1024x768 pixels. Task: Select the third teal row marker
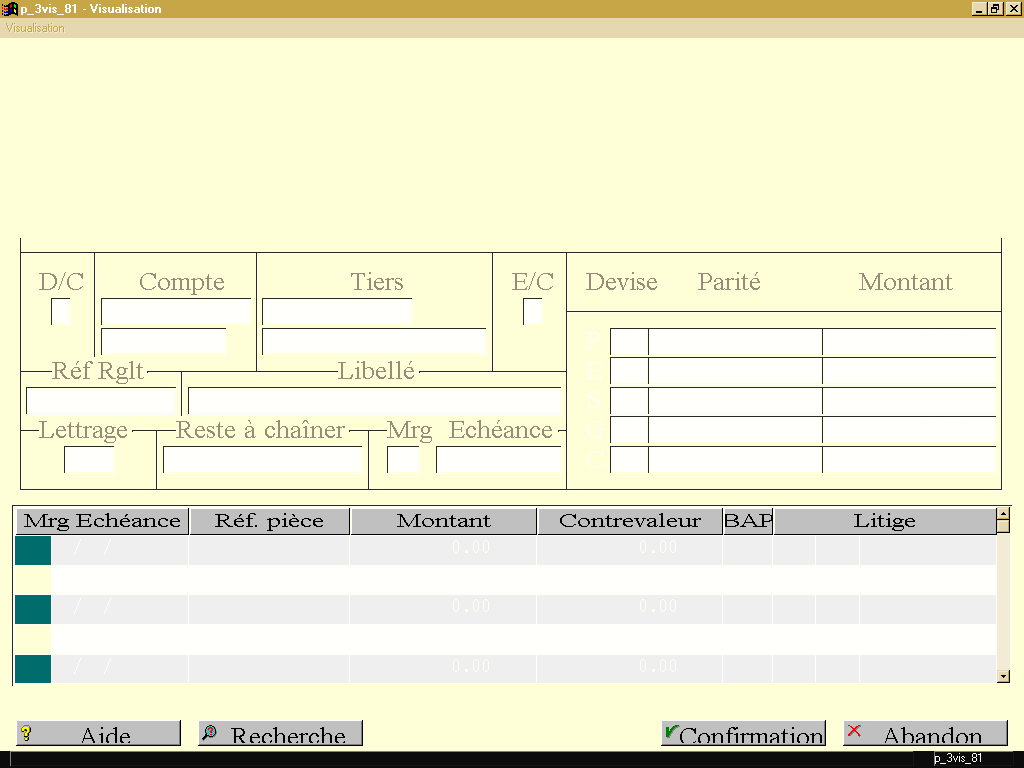(33, 669)
